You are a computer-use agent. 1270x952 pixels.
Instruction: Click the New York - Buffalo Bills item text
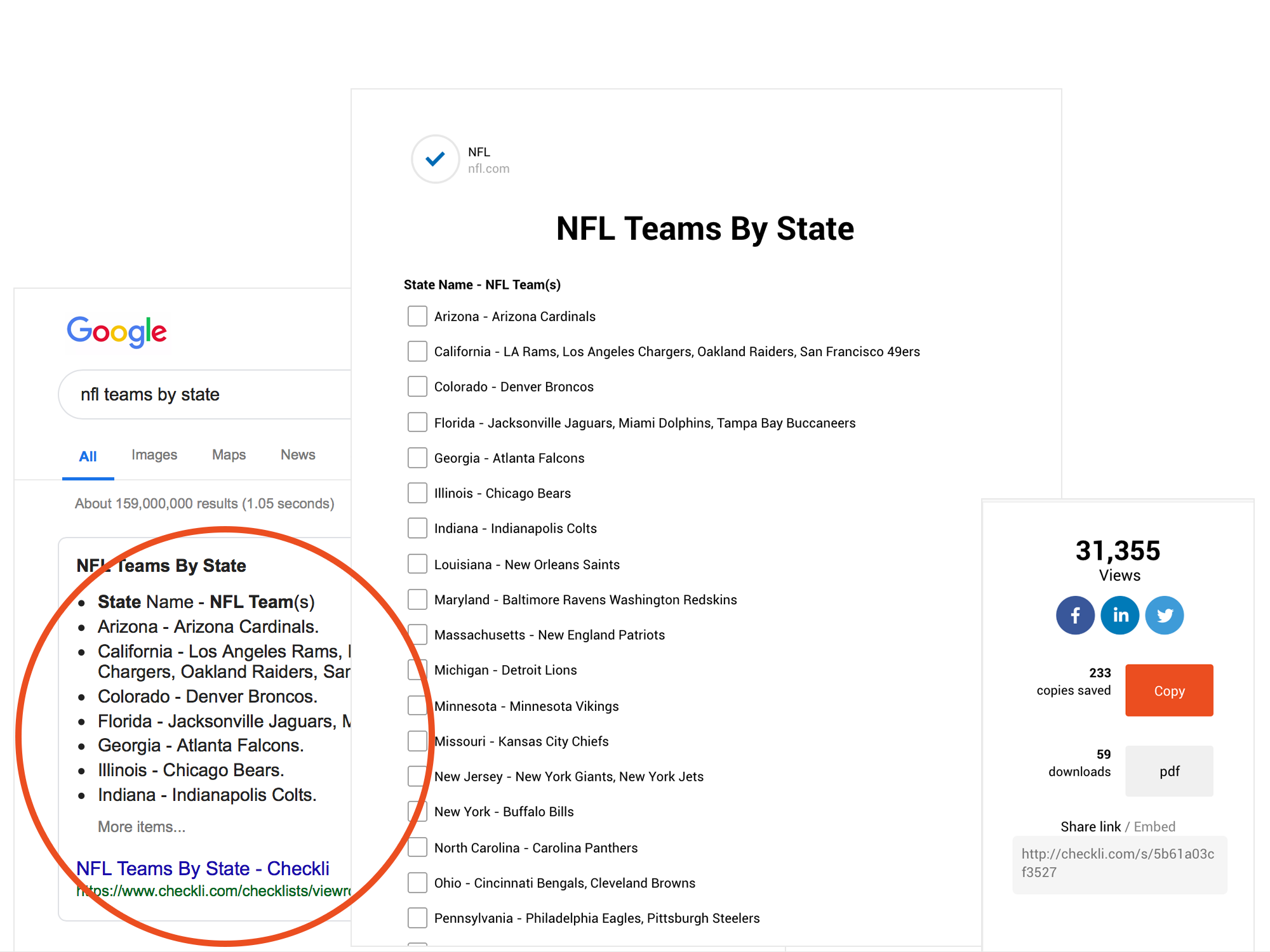click(x=504, y=812)
